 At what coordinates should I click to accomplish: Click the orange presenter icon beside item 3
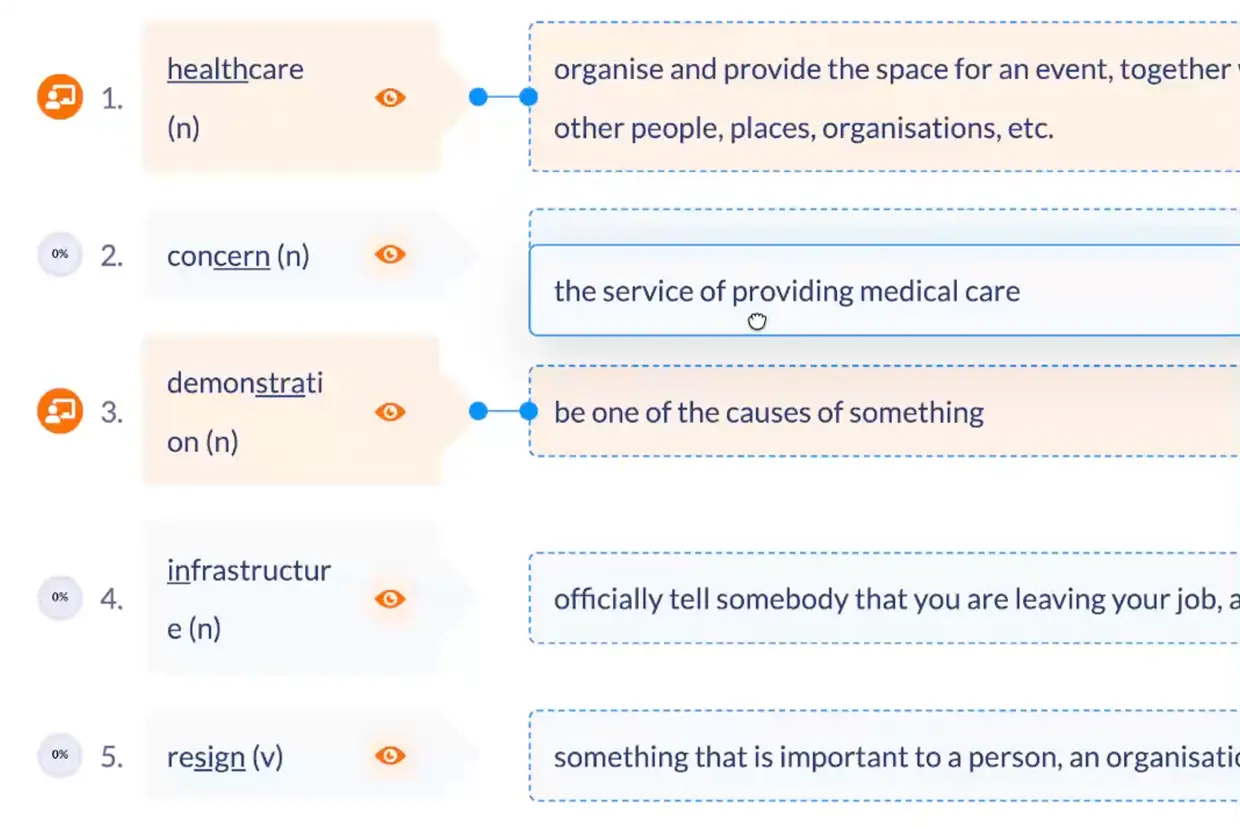60,411
